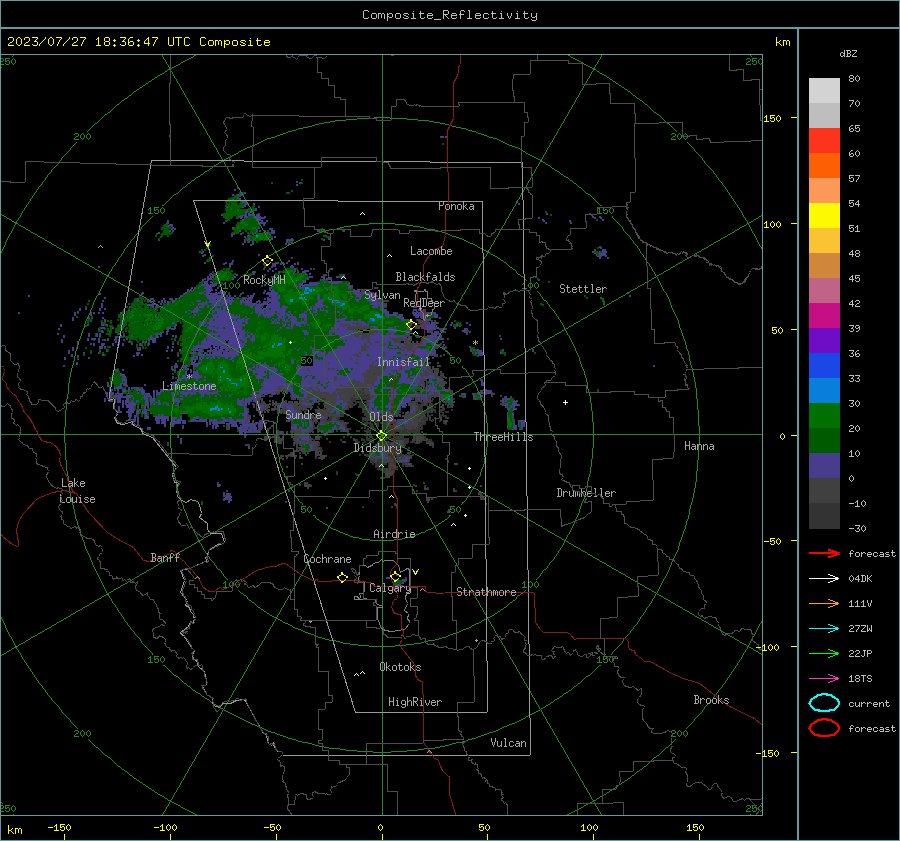
Task: Click the Lake Louise label
Action: click(x=77, y=491)
